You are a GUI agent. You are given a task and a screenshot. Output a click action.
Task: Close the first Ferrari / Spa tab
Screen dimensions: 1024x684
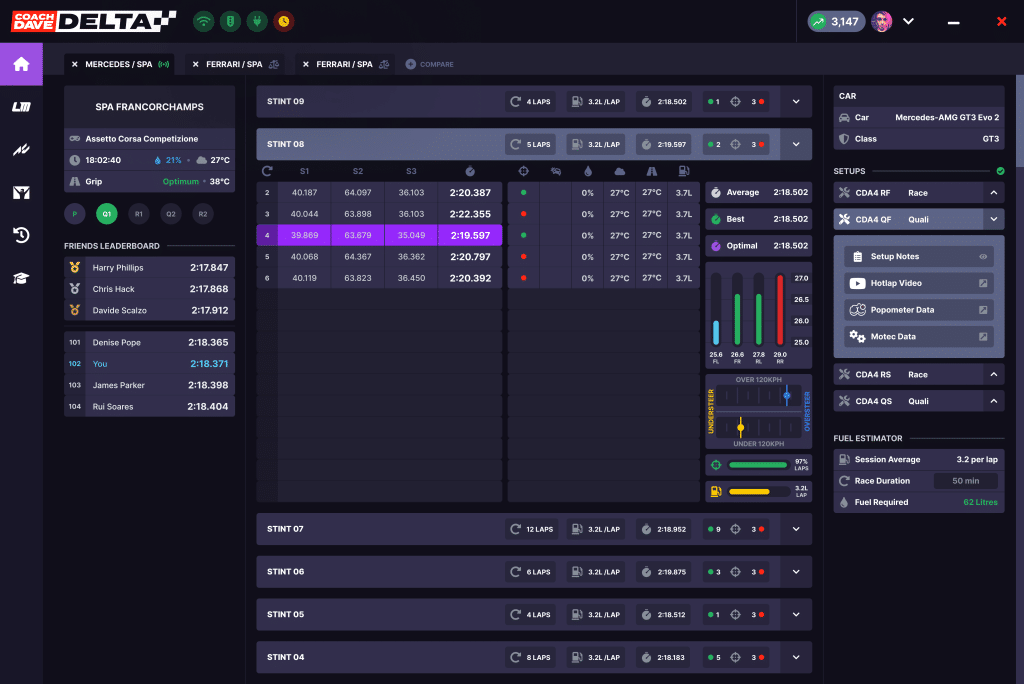click(196, 64)
